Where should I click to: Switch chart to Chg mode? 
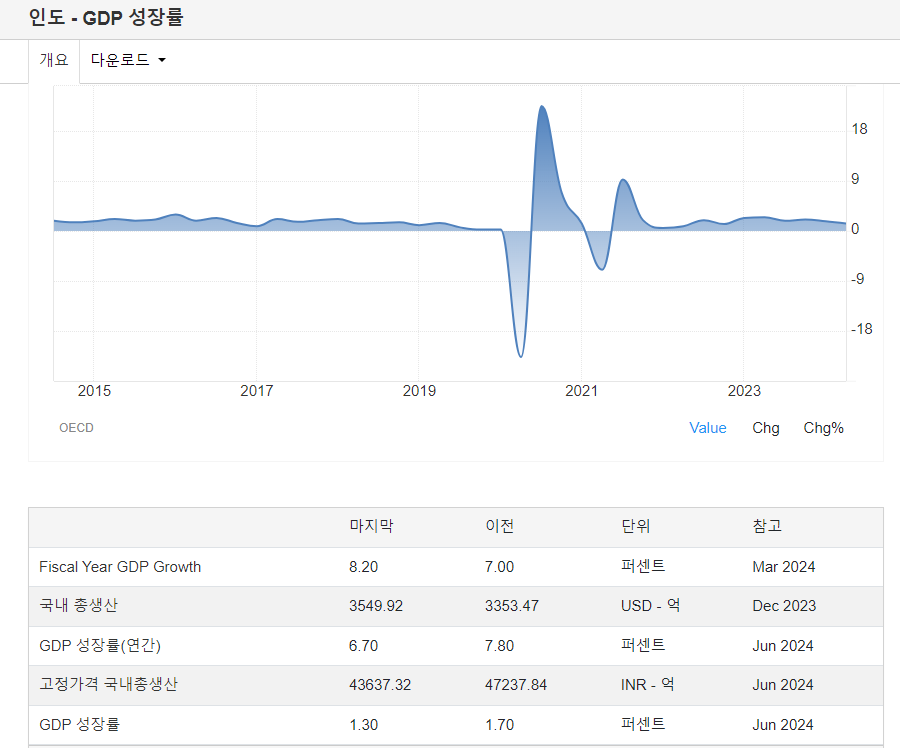tap(766, 428)
